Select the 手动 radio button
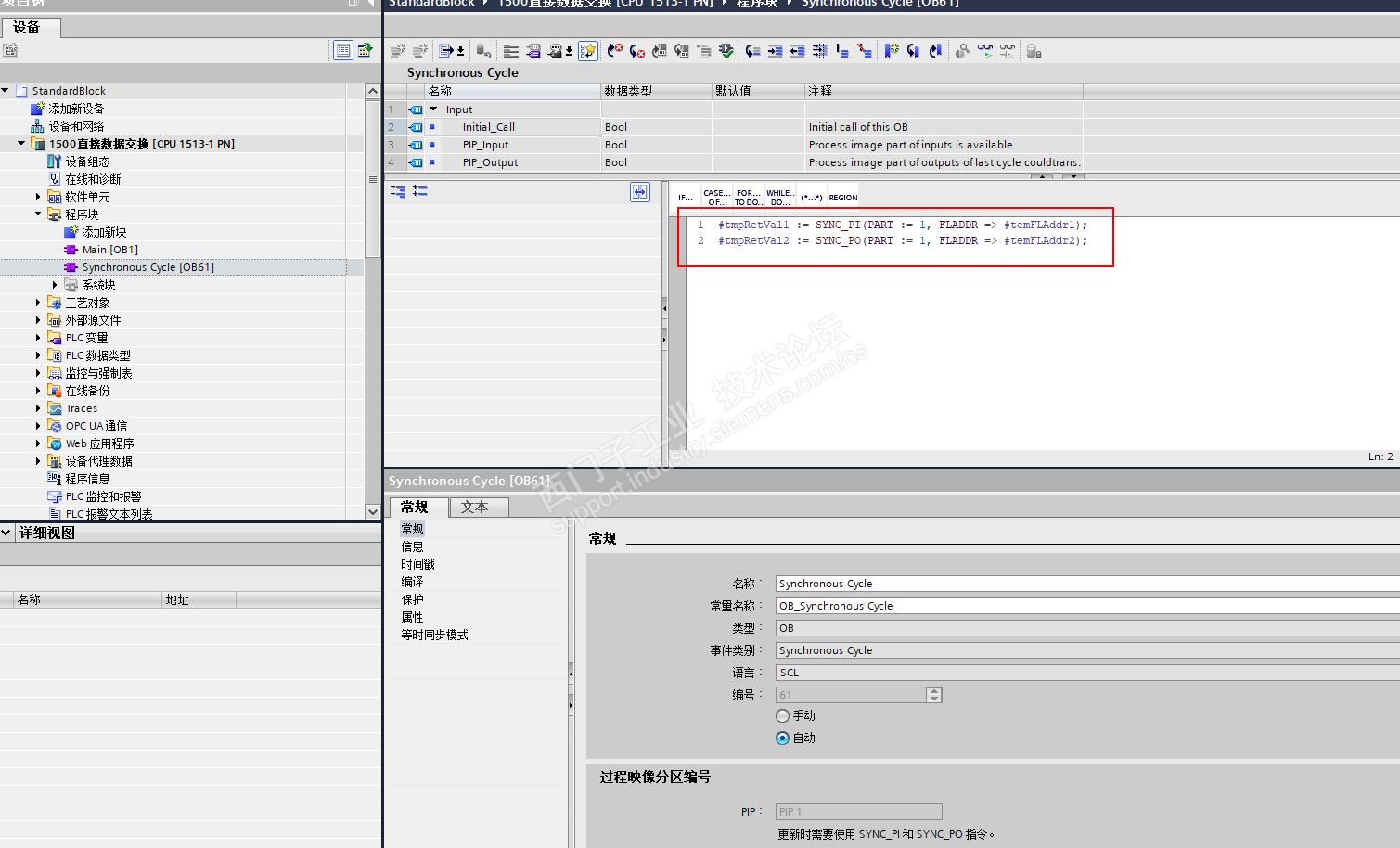This screenshot has height=848, width=1400. click(x=782, y=715)
